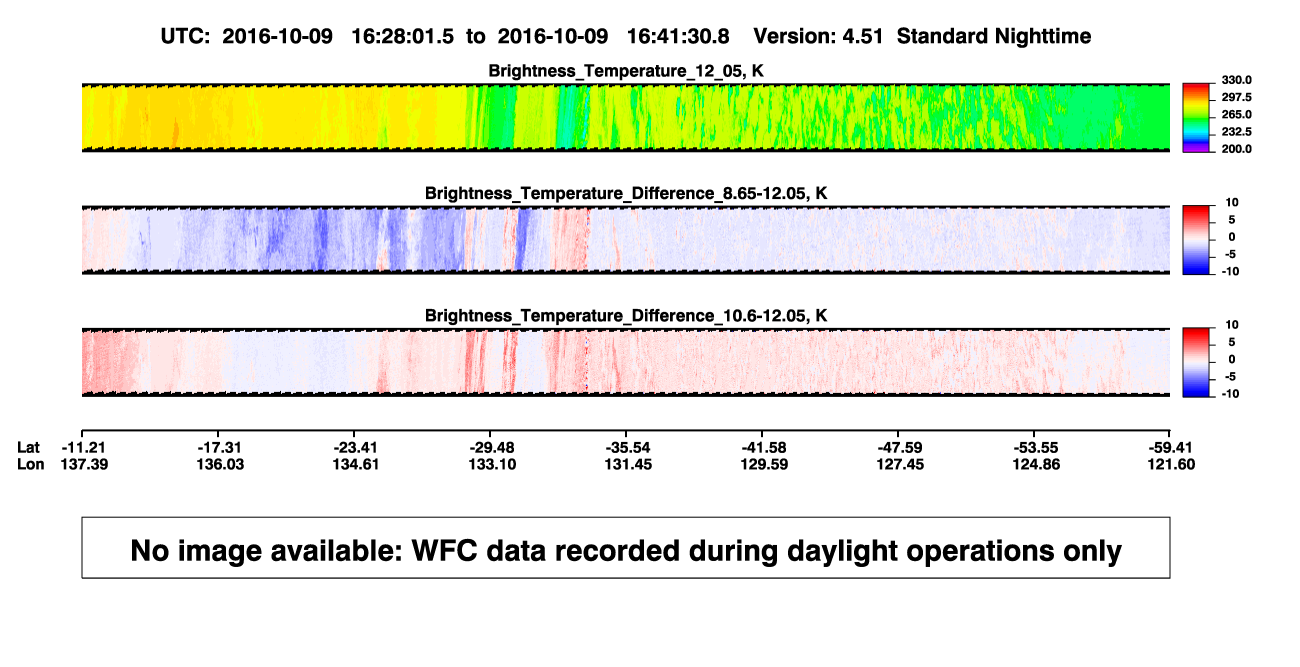Click the Brightness_Temperature_12_05 color scale bar
The width and height of the screenshot is (1300, 667).
click(x=1197, y=118)
